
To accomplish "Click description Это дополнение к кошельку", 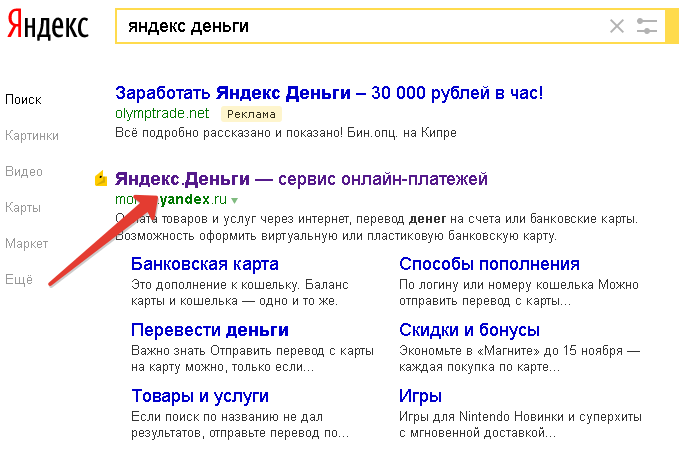I will [240, 293].
